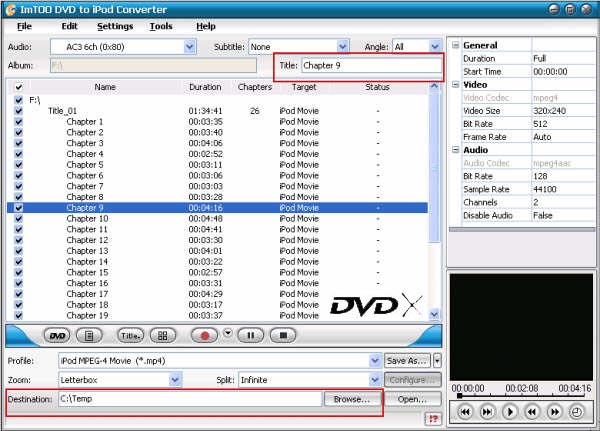Click the Configure button
This screenshot has height=431, width=600.
(412, 380)
